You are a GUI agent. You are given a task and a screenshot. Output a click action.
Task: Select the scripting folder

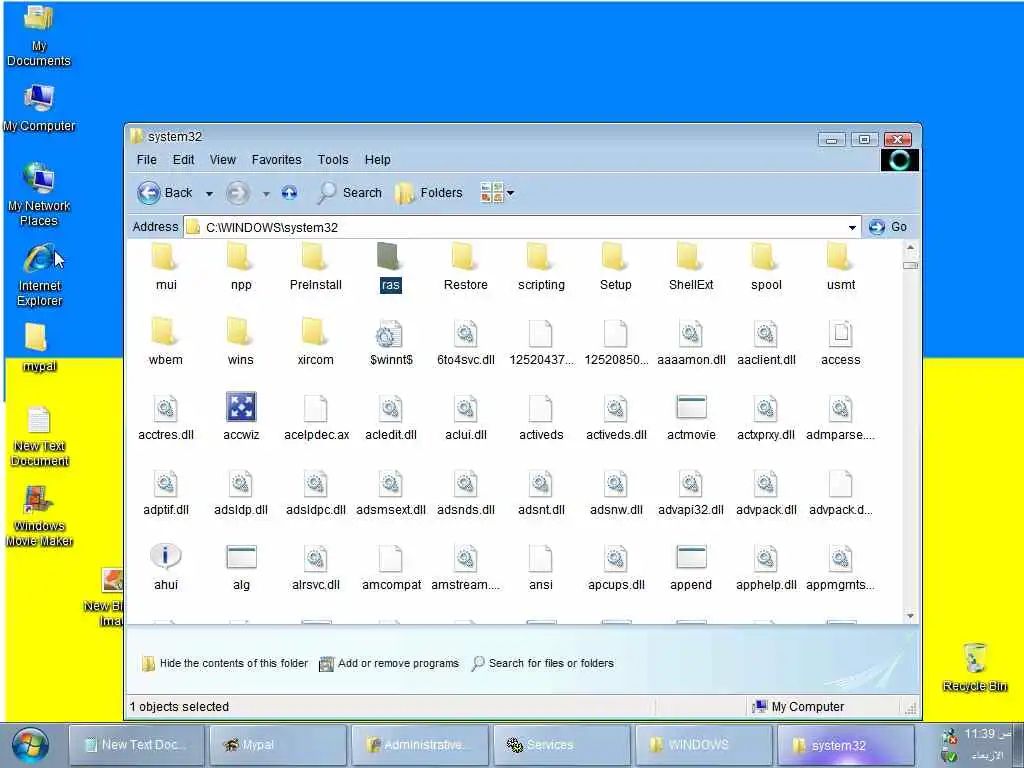point(541,268)
